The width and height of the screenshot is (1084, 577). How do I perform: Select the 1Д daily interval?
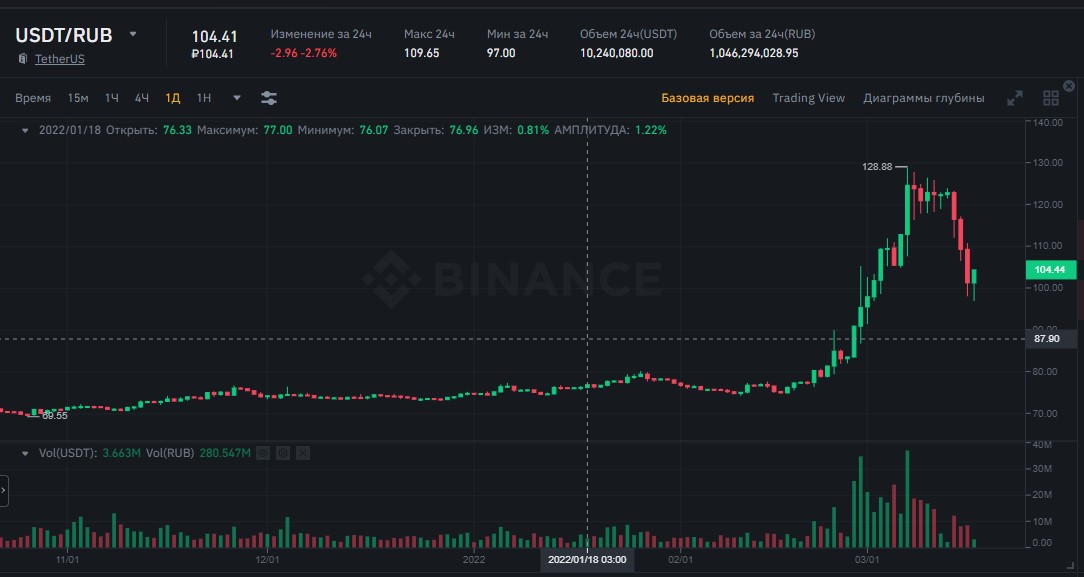coord(173,98)
